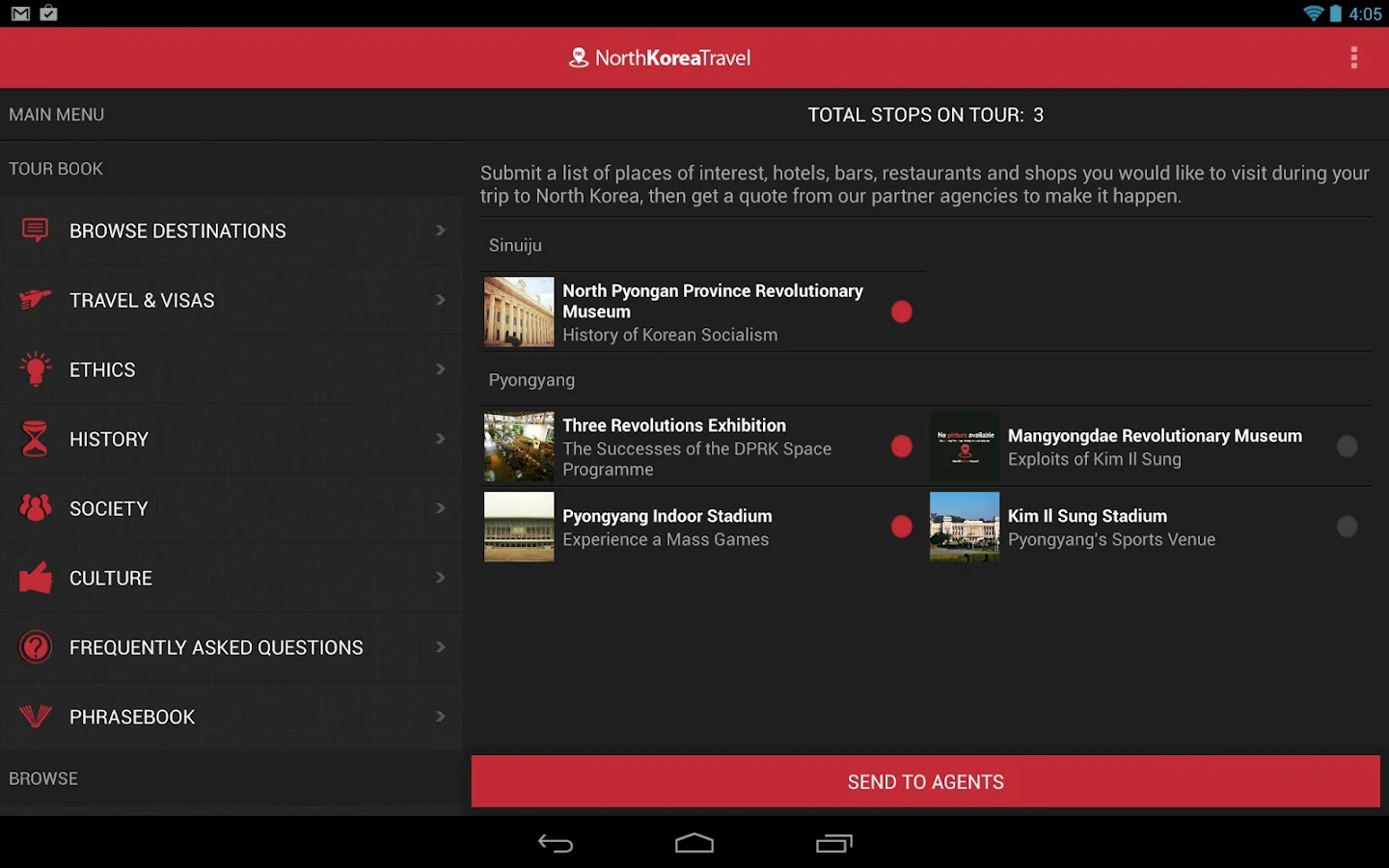Select the Browse Destinations speech bubble icon
Image resolution: width=1389 pixels, height=868 pixels.
click(35, 231)
